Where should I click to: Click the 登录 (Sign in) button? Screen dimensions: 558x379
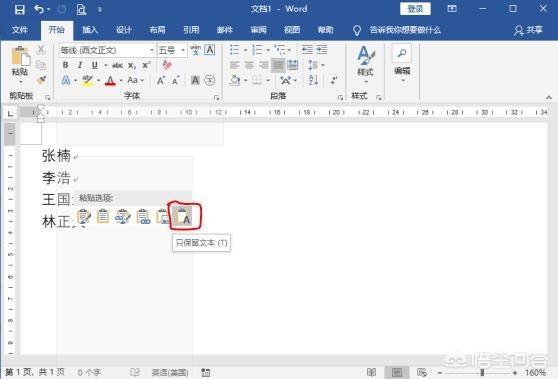coord(415,9)
